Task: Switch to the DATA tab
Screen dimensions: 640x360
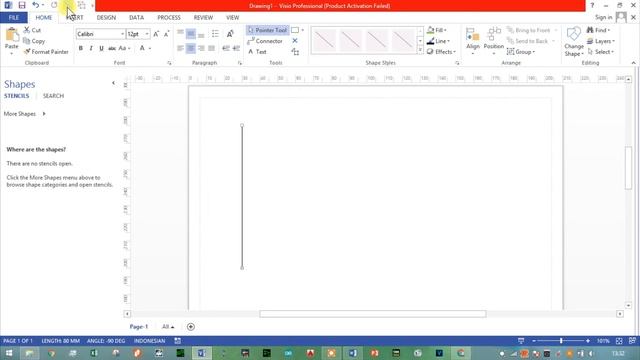Action: click(136, 18)
